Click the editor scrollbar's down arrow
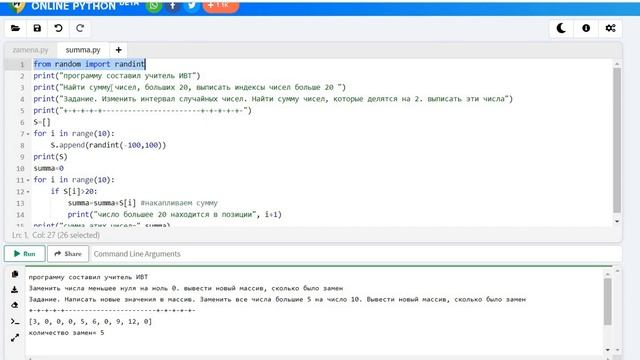 617,221
